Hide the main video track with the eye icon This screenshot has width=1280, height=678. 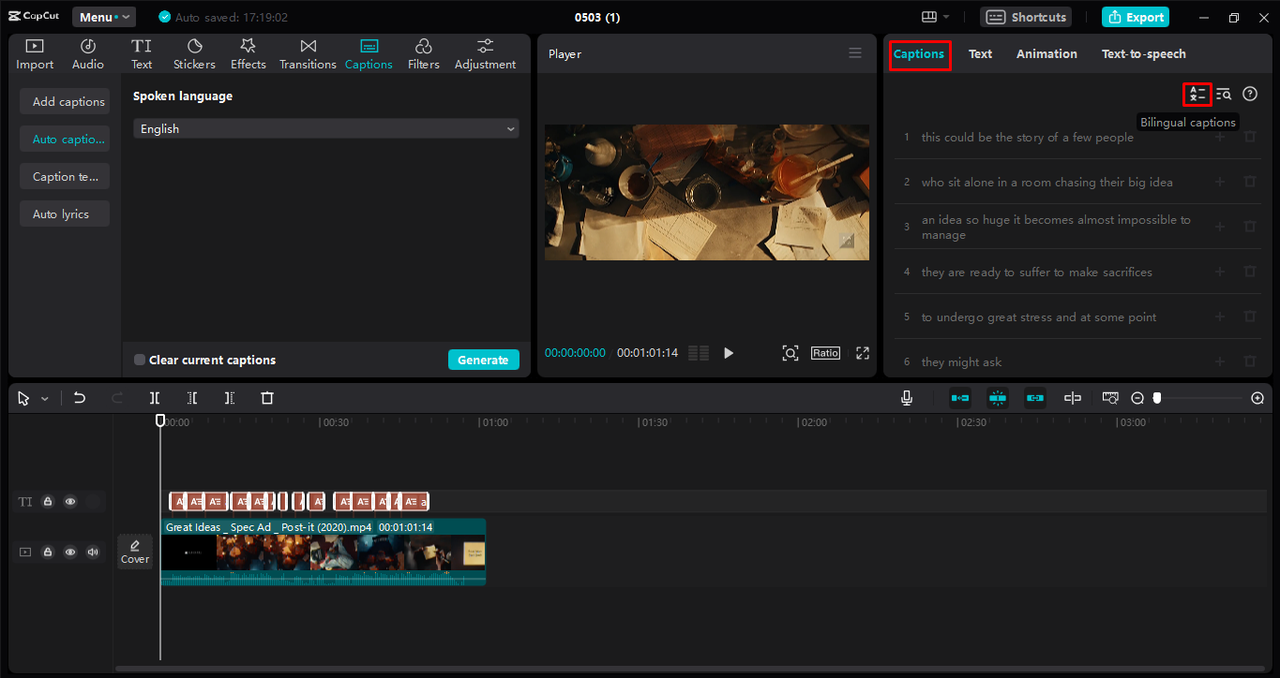(x=70, y=552)
